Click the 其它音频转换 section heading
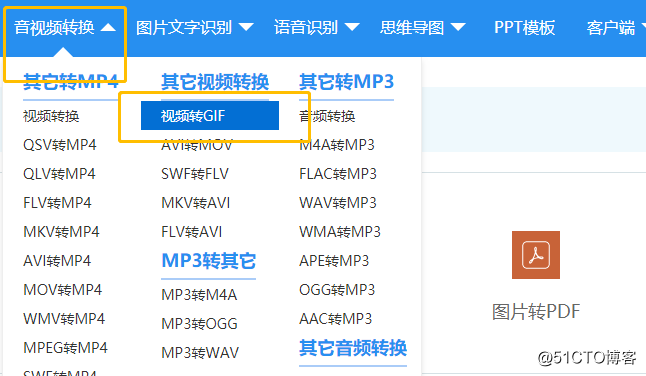This screenshot has height=376, width=646. (x=353, y=348)
